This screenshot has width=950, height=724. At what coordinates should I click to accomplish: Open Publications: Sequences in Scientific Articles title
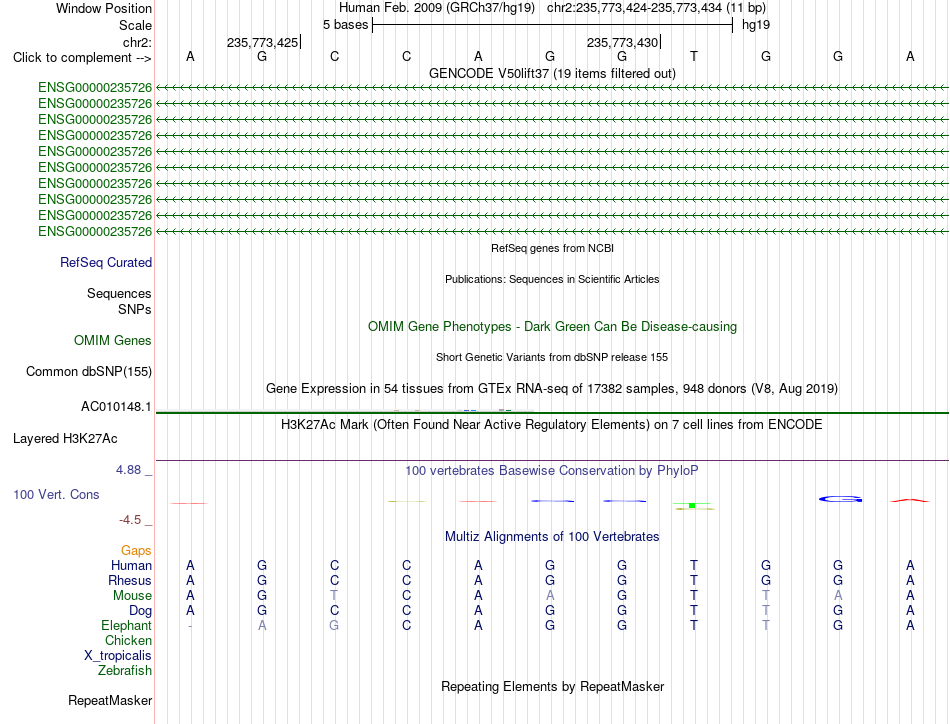click(x=552, y=279)
